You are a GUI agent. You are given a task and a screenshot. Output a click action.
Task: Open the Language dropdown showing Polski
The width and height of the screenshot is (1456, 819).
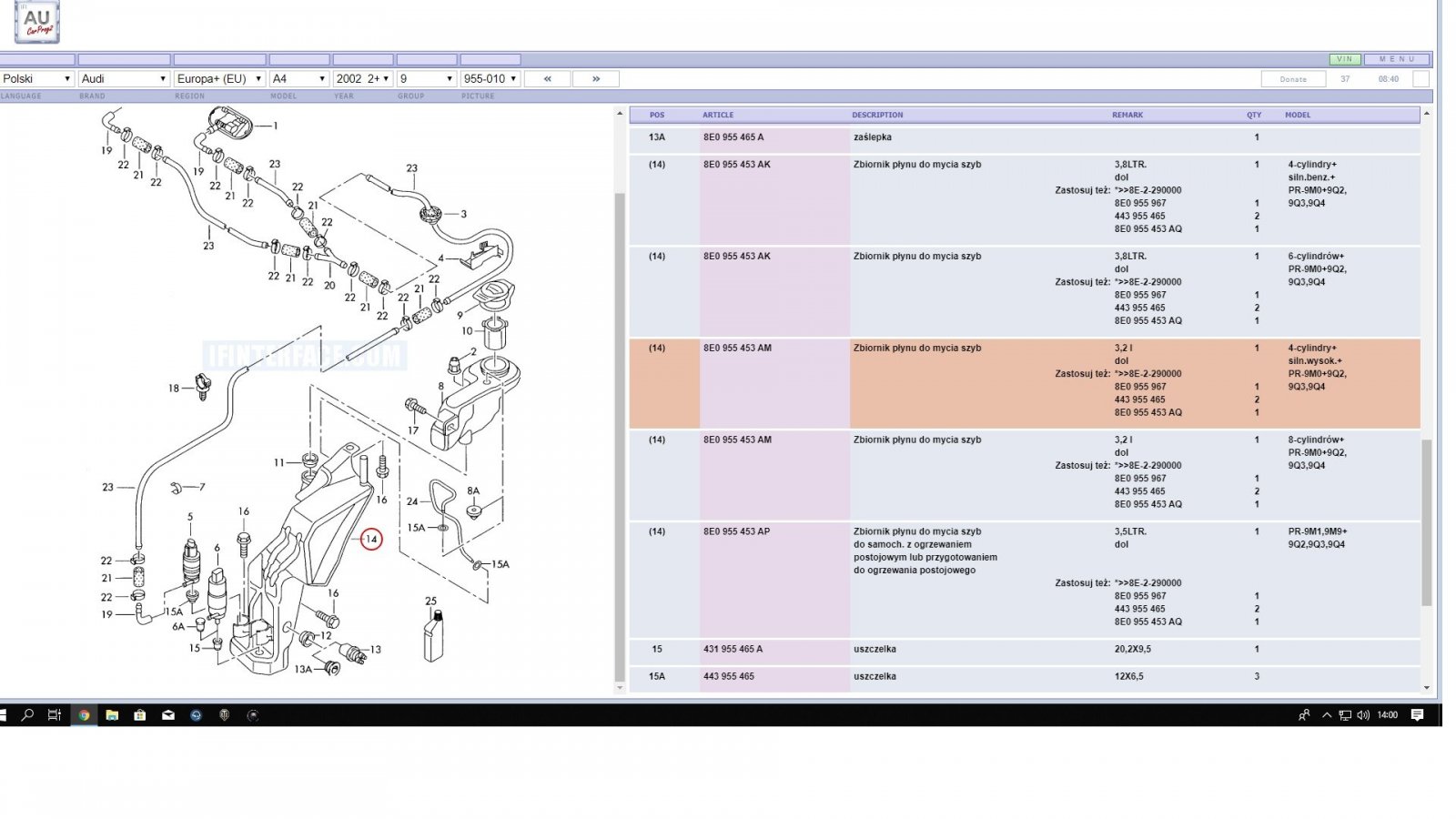click(x=36, y=79)
